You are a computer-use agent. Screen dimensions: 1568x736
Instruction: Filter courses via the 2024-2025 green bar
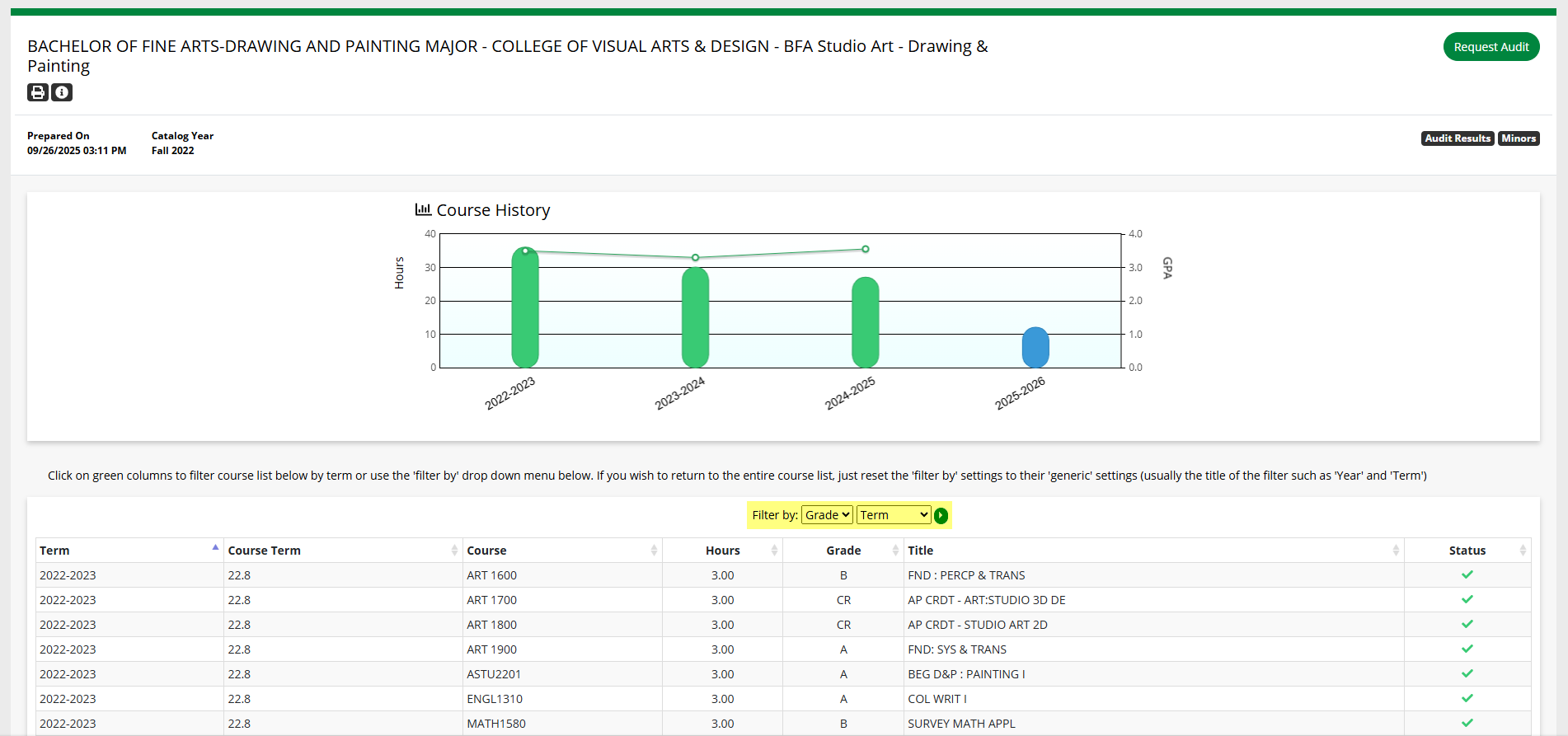pos(866,322)
